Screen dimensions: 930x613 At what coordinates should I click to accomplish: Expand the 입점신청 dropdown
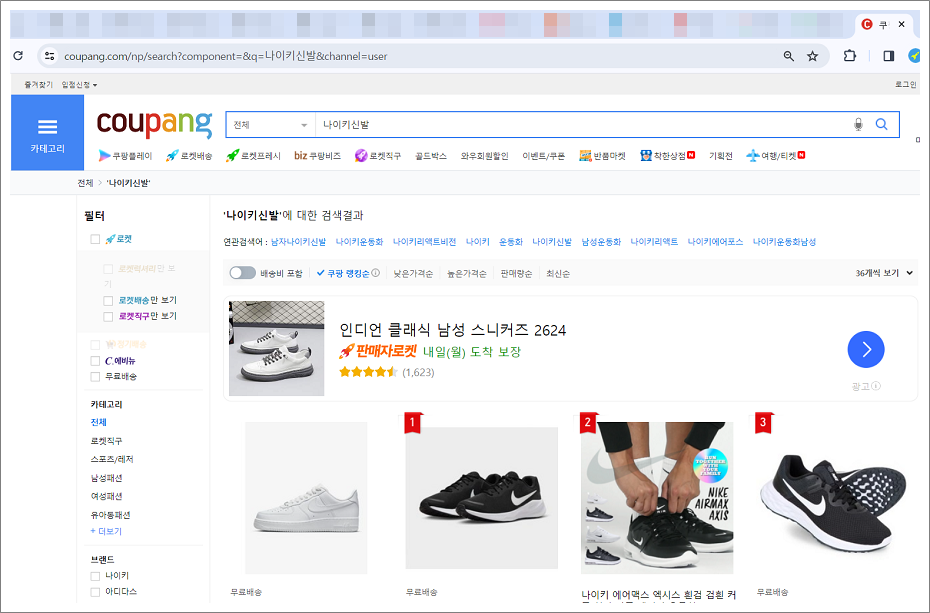point(79,85)
